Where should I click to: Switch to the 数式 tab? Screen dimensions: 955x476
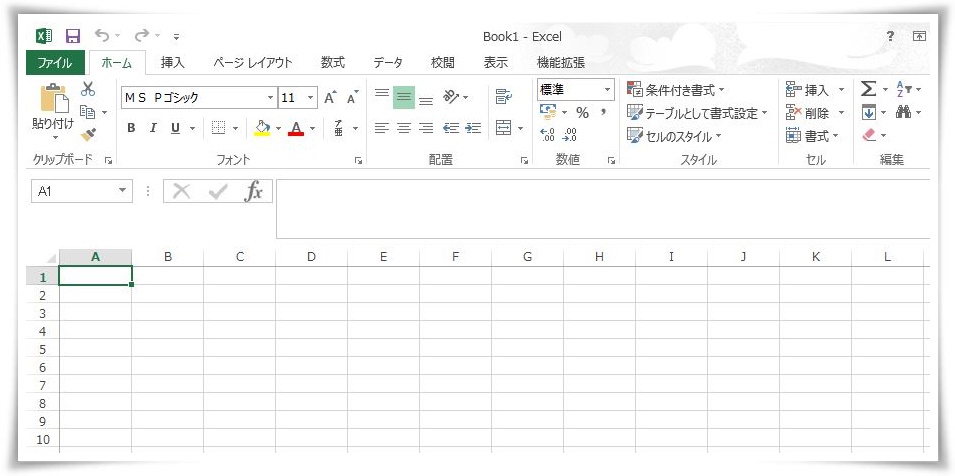(x=333, y=62)
